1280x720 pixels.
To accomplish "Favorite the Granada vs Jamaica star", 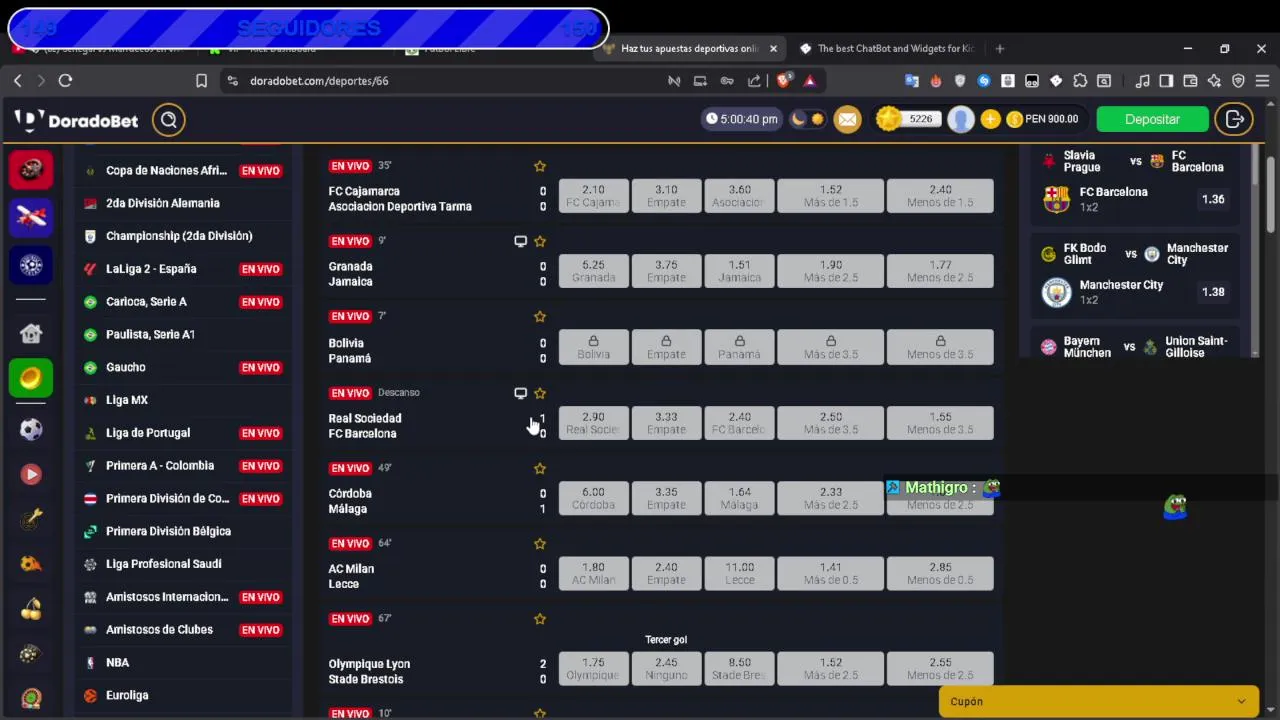I will 540,241.
